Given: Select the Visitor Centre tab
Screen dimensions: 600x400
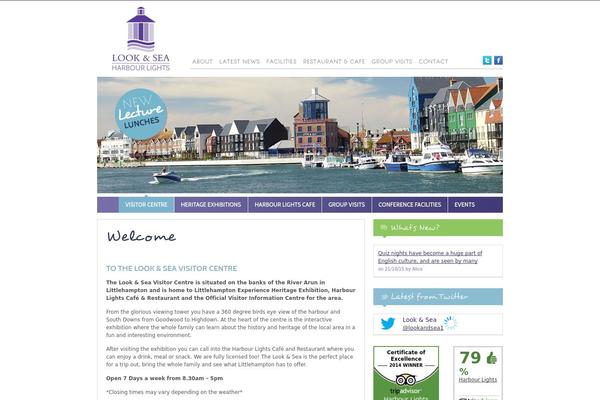Looking at the screenshot, I should pos(146,205).
